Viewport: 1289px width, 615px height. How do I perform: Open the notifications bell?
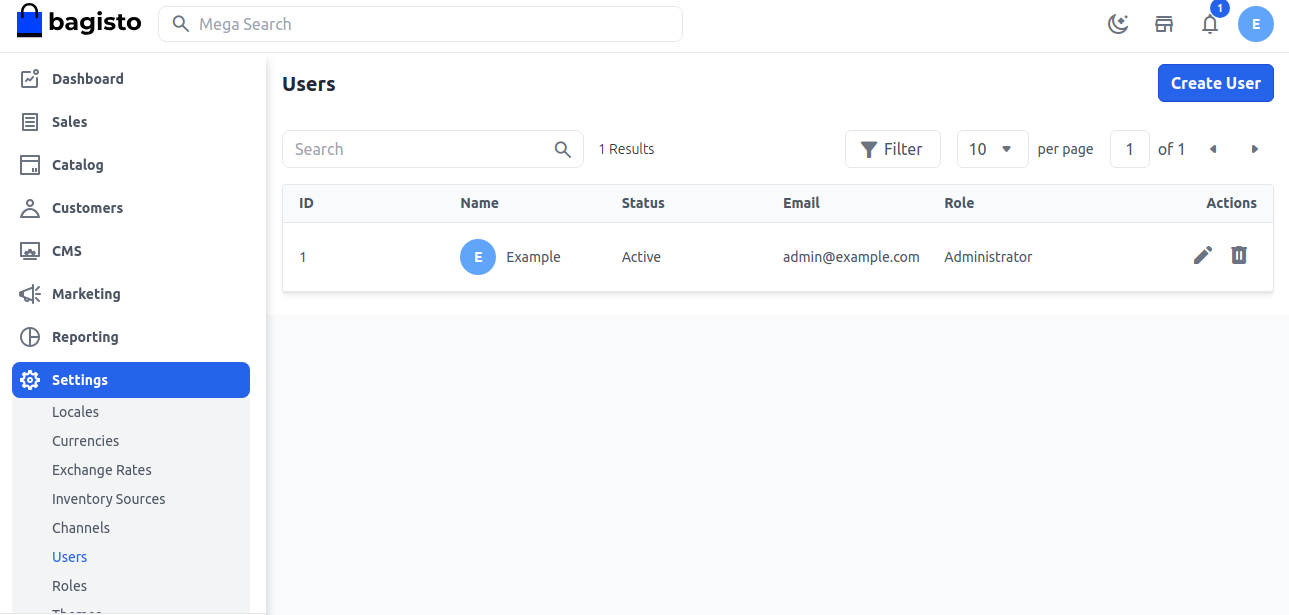(1210, 24)
